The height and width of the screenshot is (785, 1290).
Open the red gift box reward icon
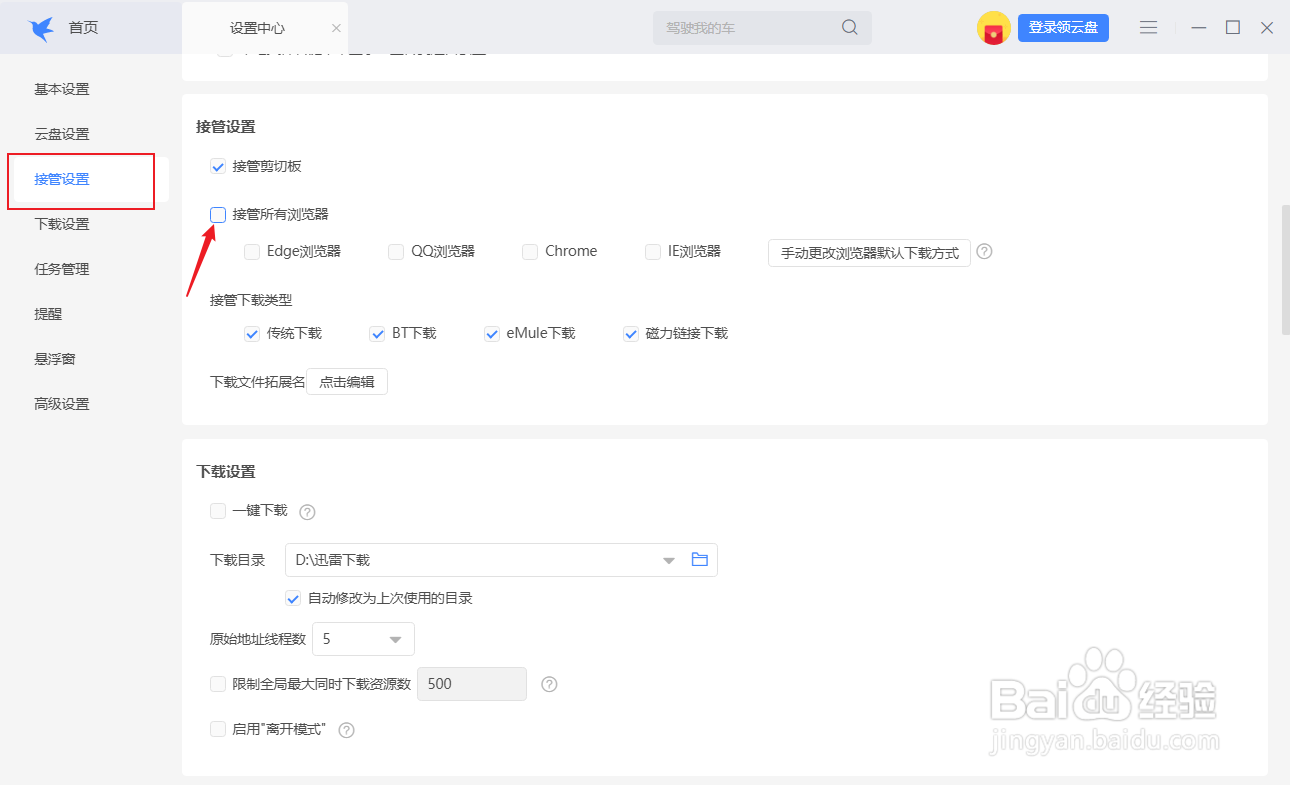993,28
